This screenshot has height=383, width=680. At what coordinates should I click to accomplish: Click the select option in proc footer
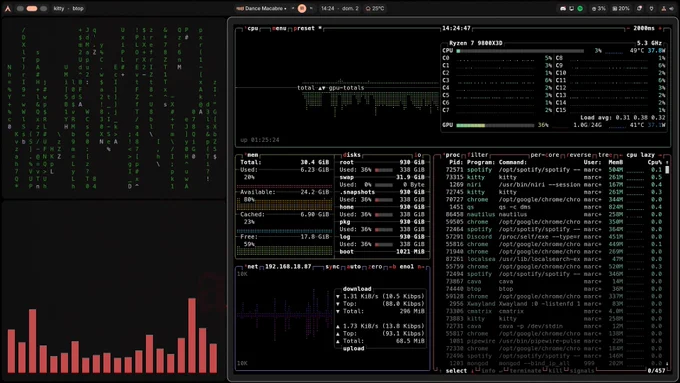tap(456, 371)
